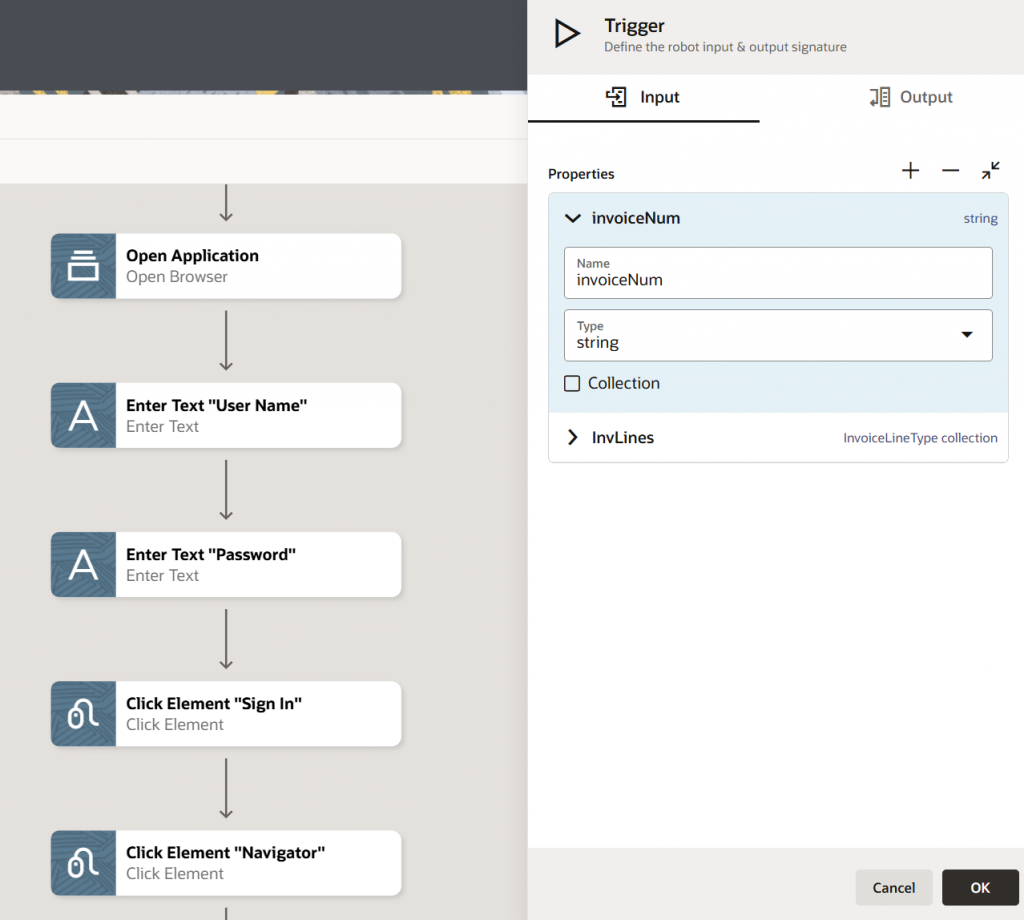The width and height of the screenshot is (1024, 920).
Task: Click the Trigger play icon
Action: point(567,34)
